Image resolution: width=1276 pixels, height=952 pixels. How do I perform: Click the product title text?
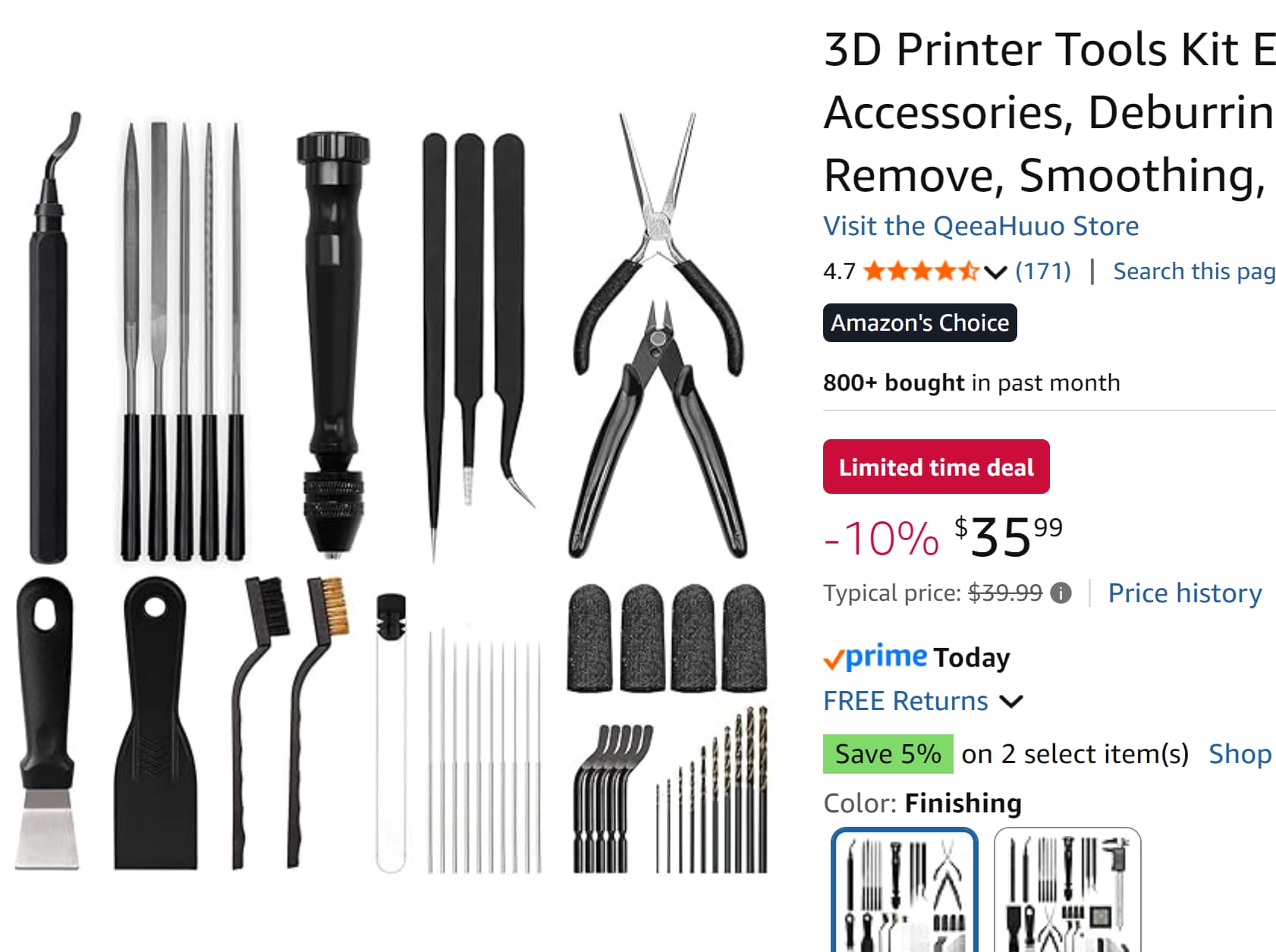click(x=1050, y=112)
